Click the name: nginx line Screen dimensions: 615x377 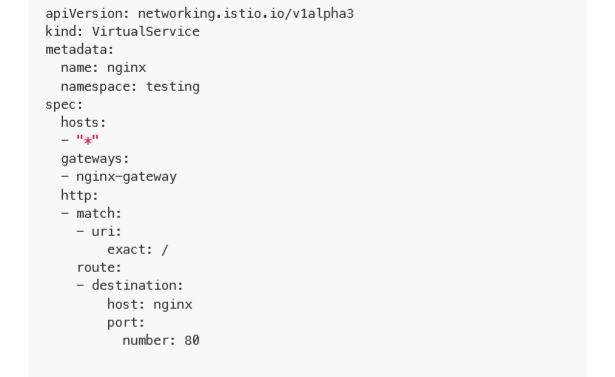(x=103, y=67)
